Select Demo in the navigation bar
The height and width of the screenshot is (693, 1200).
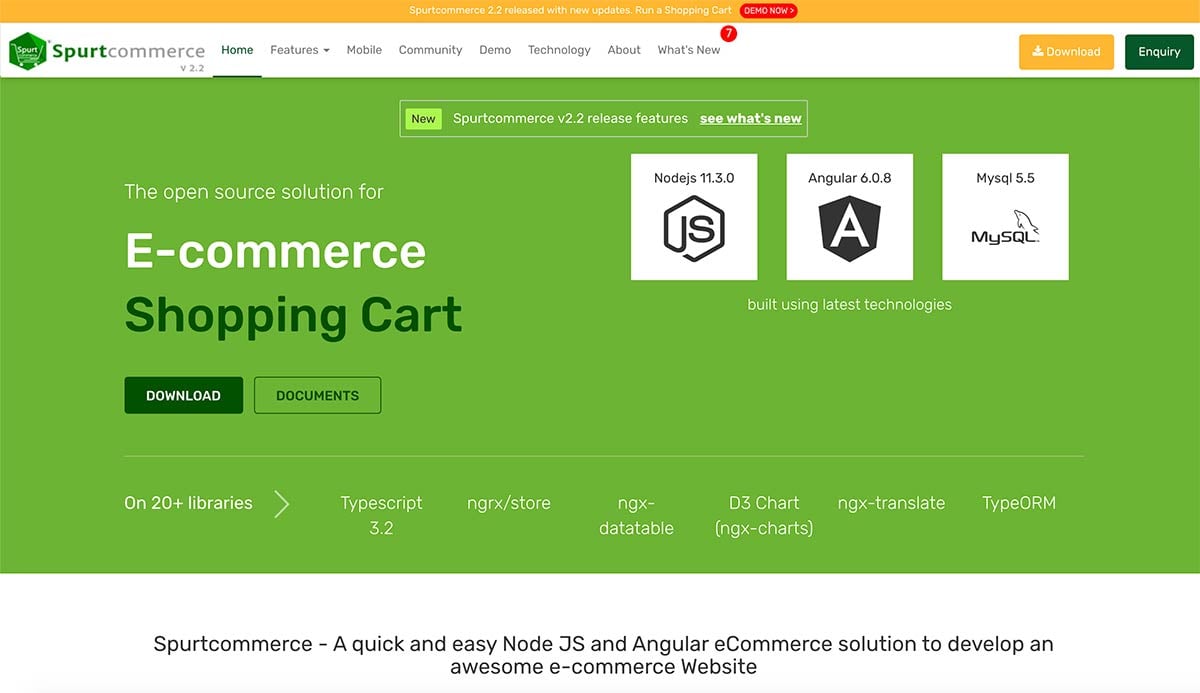coord(495,50)
